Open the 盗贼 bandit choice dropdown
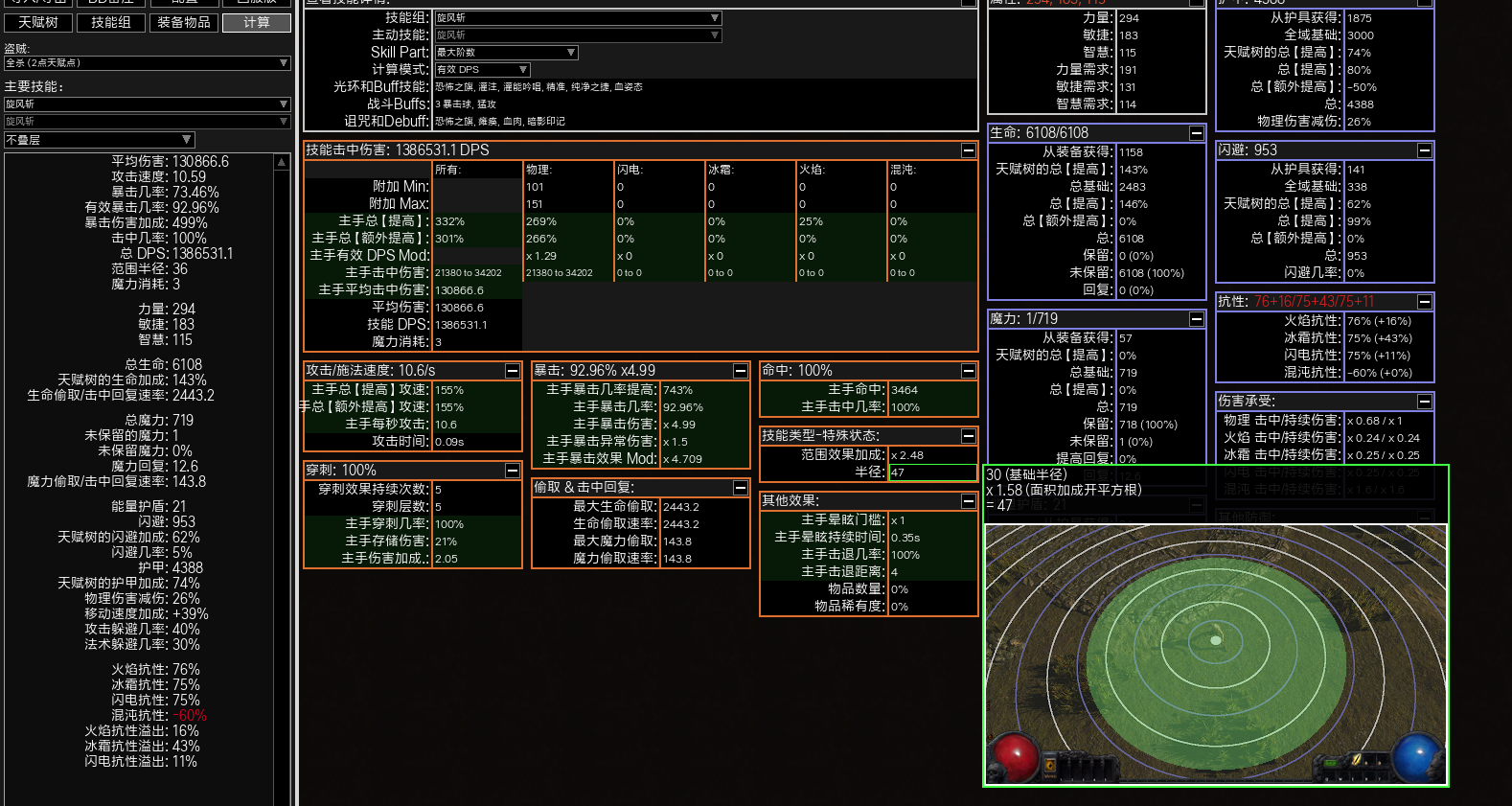The image size is (1512, 806). pyautogui.click(x=147, y=63)
